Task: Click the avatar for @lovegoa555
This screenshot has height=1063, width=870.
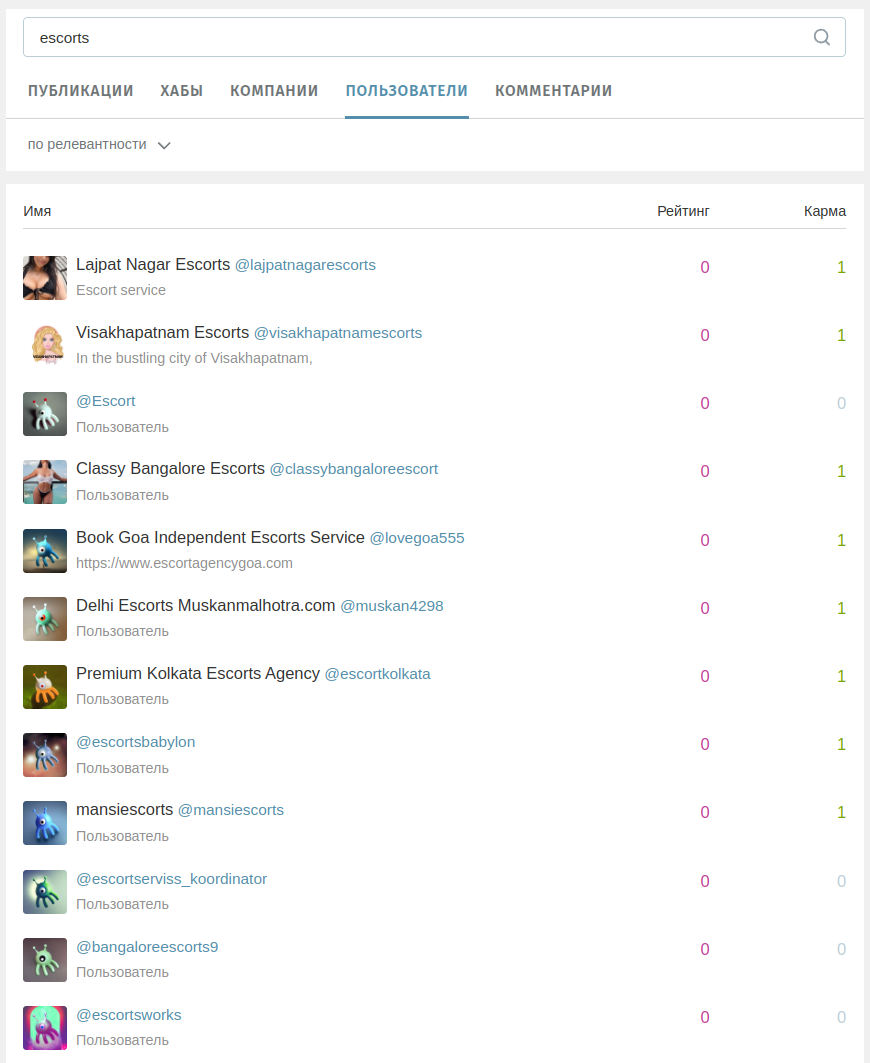Action: [x=45, y=550]
